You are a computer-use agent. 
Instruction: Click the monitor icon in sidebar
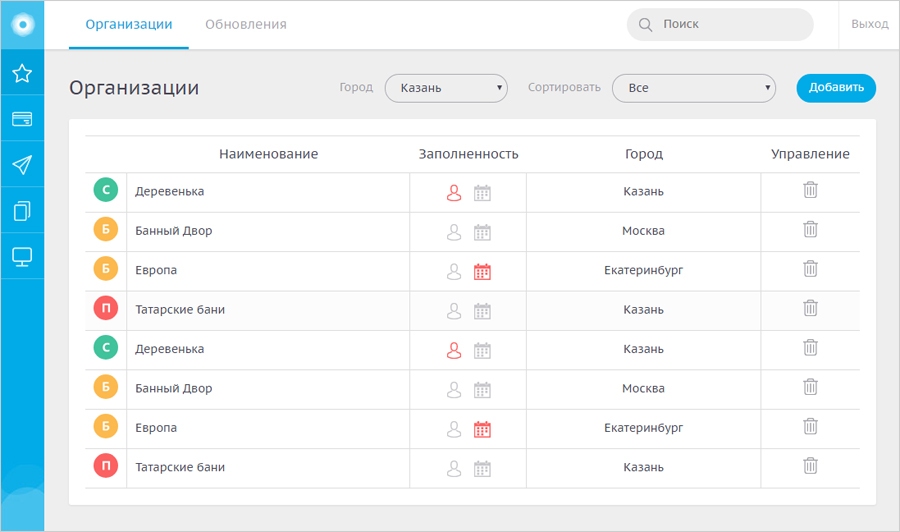[22, 257]
